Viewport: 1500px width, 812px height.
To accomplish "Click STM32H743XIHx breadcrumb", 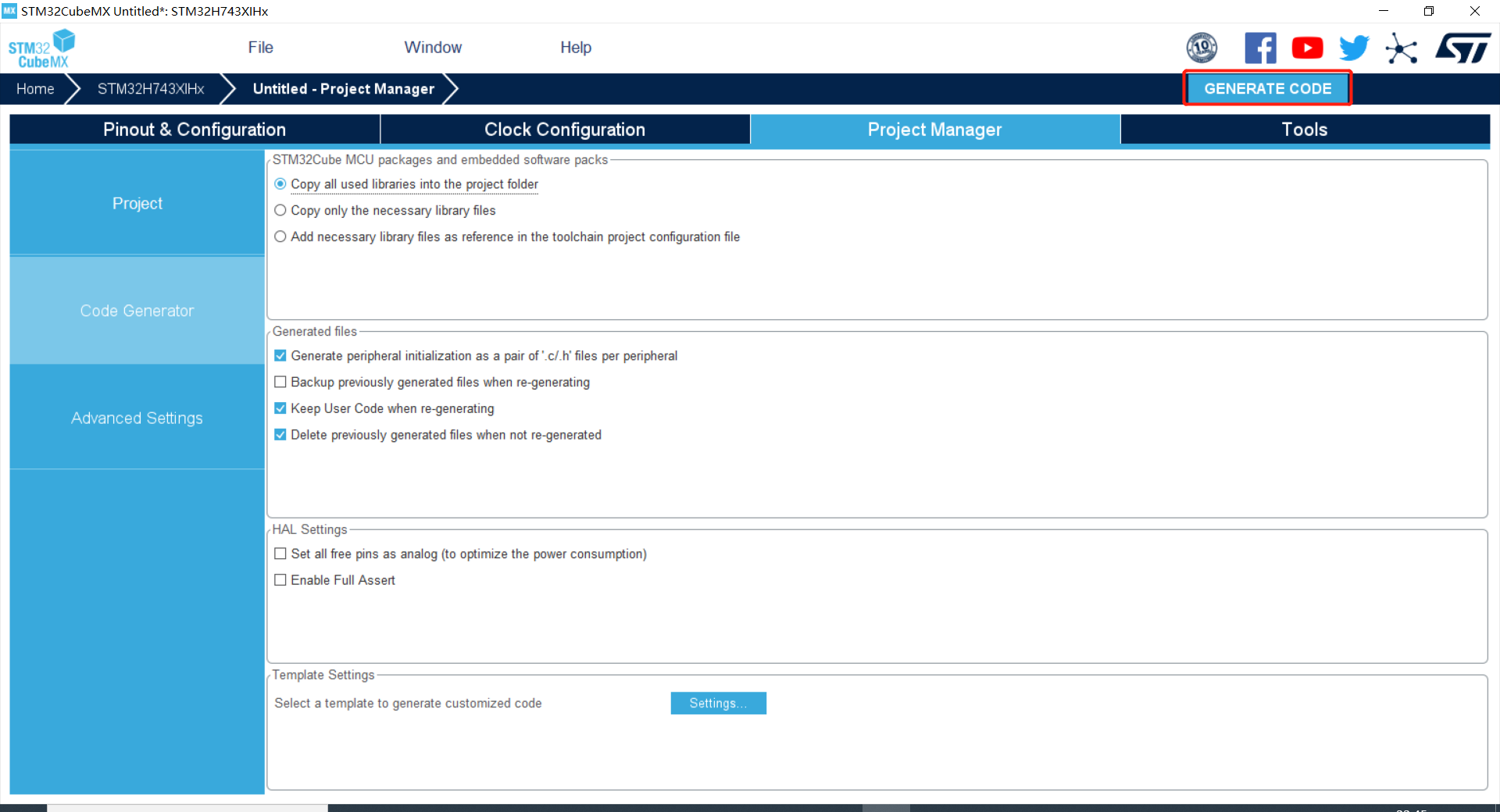I will [x=151, y=89].
